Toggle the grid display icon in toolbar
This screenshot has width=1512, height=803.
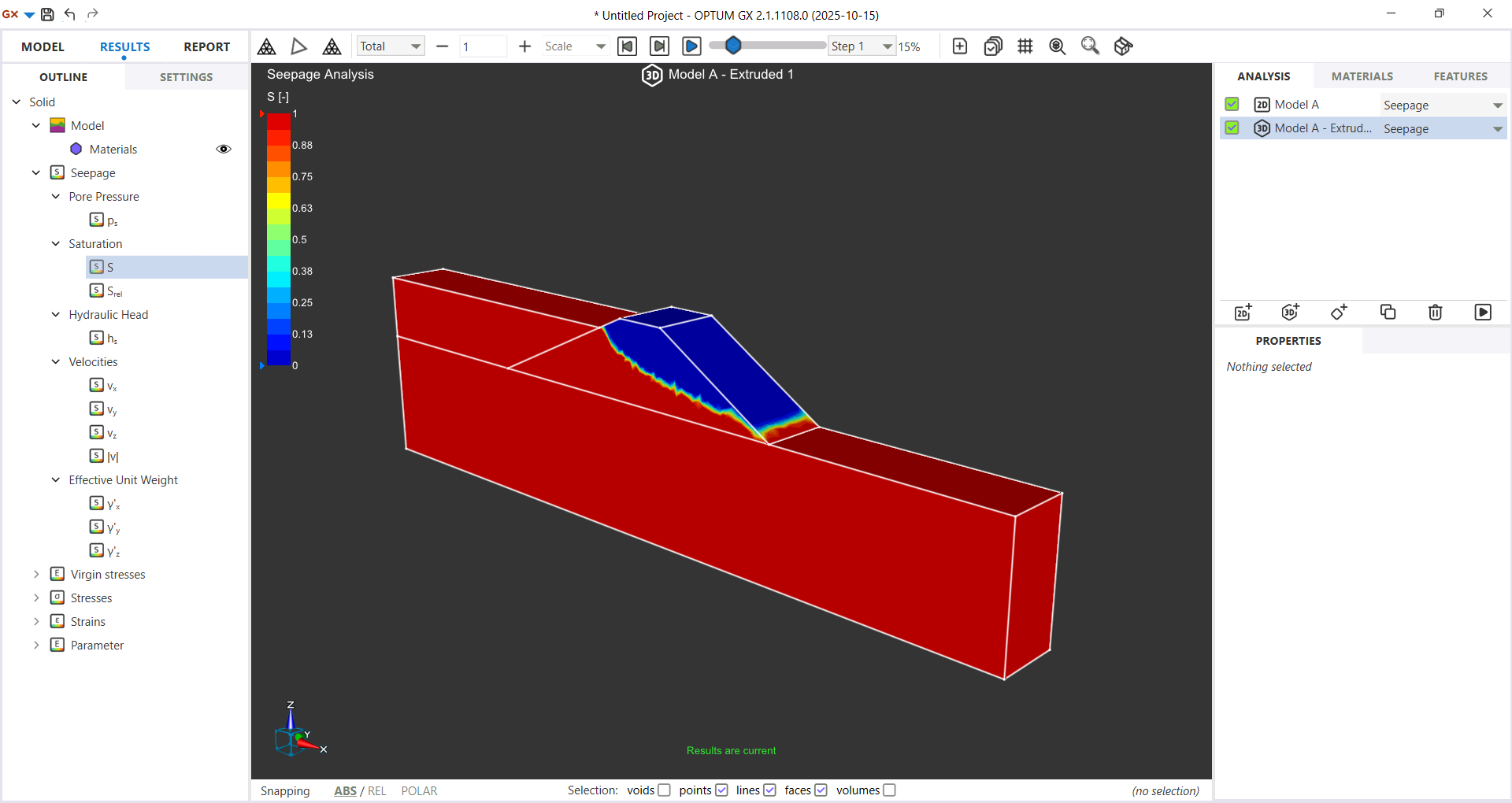click(x=1025, y=46)
